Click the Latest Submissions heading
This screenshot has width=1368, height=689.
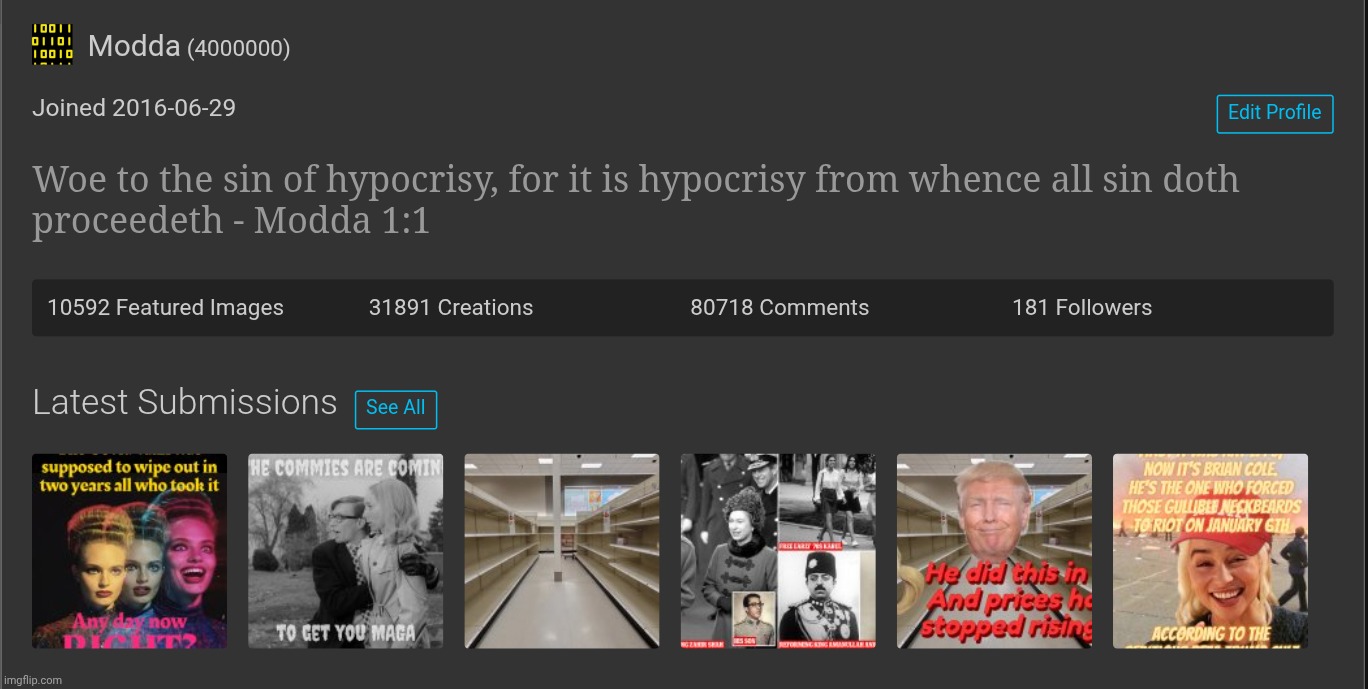click(184, 402)
